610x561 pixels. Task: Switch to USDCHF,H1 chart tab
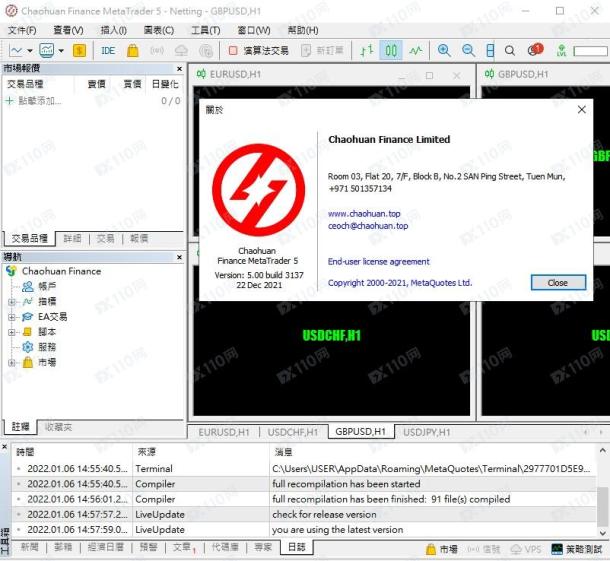tap(293, 432)
